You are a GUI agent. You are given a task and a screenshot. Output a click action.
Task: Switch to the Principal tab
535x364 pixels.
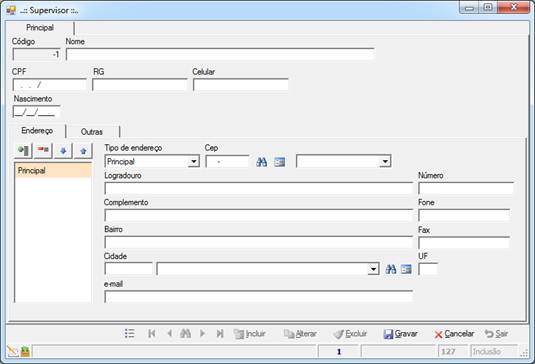click(x=40, y=28)
